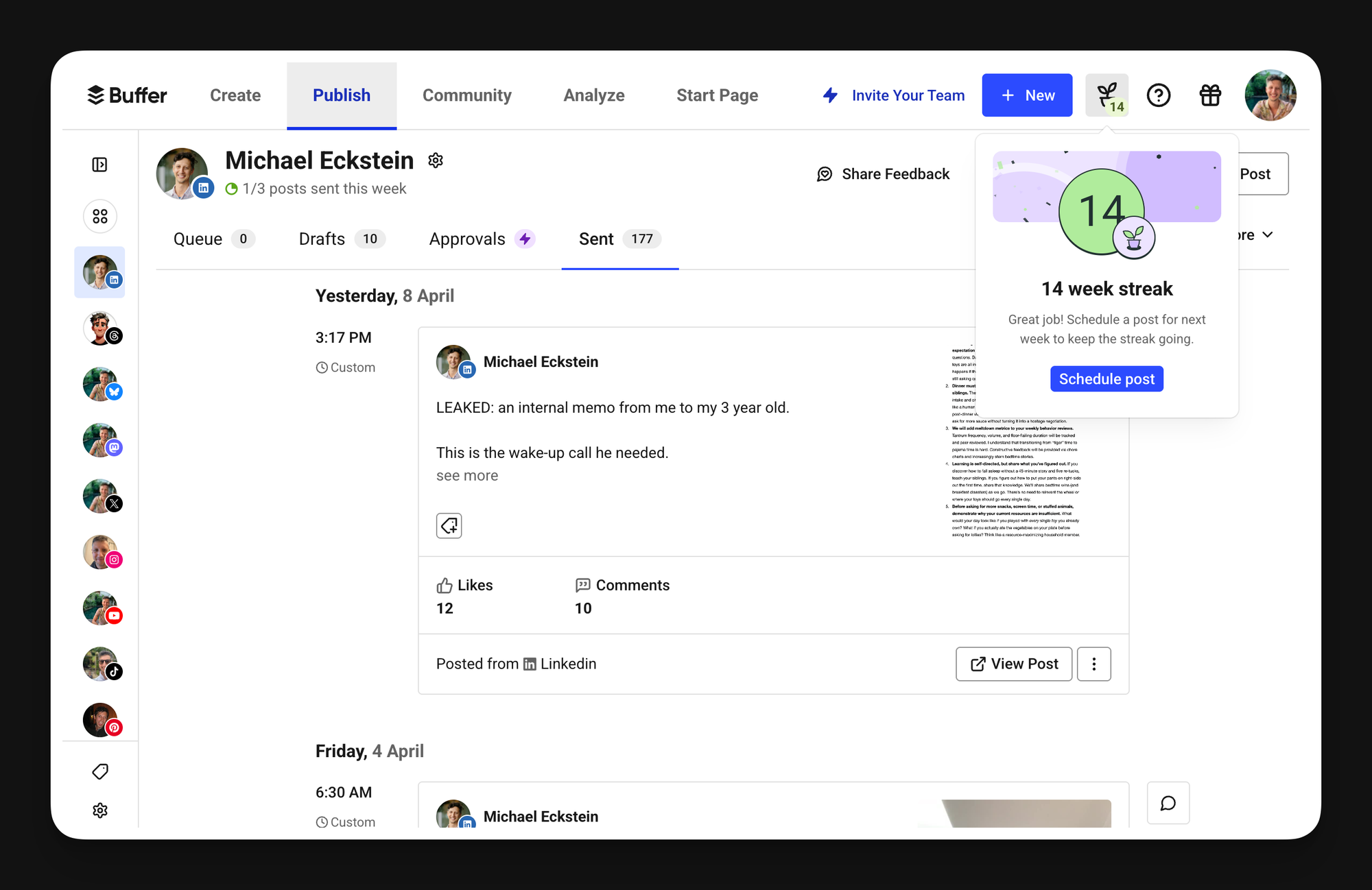Expand the partially hidden More chevron dropdown
This screenshot has width=1372, height=890.
coord(1266,235)
